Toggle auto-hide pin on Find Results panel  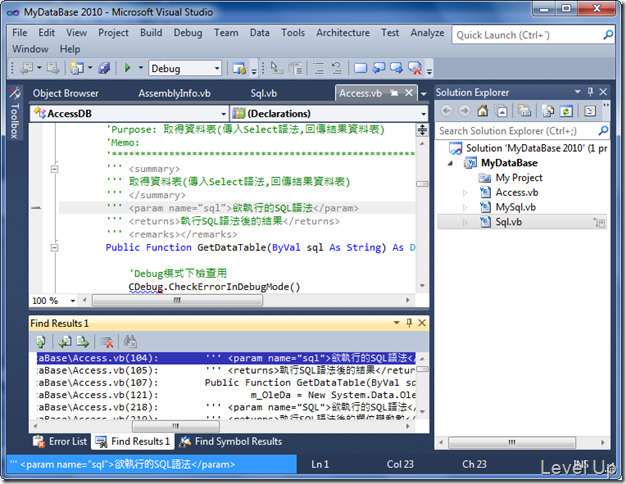pyautogui.click(x=409, y=323)
